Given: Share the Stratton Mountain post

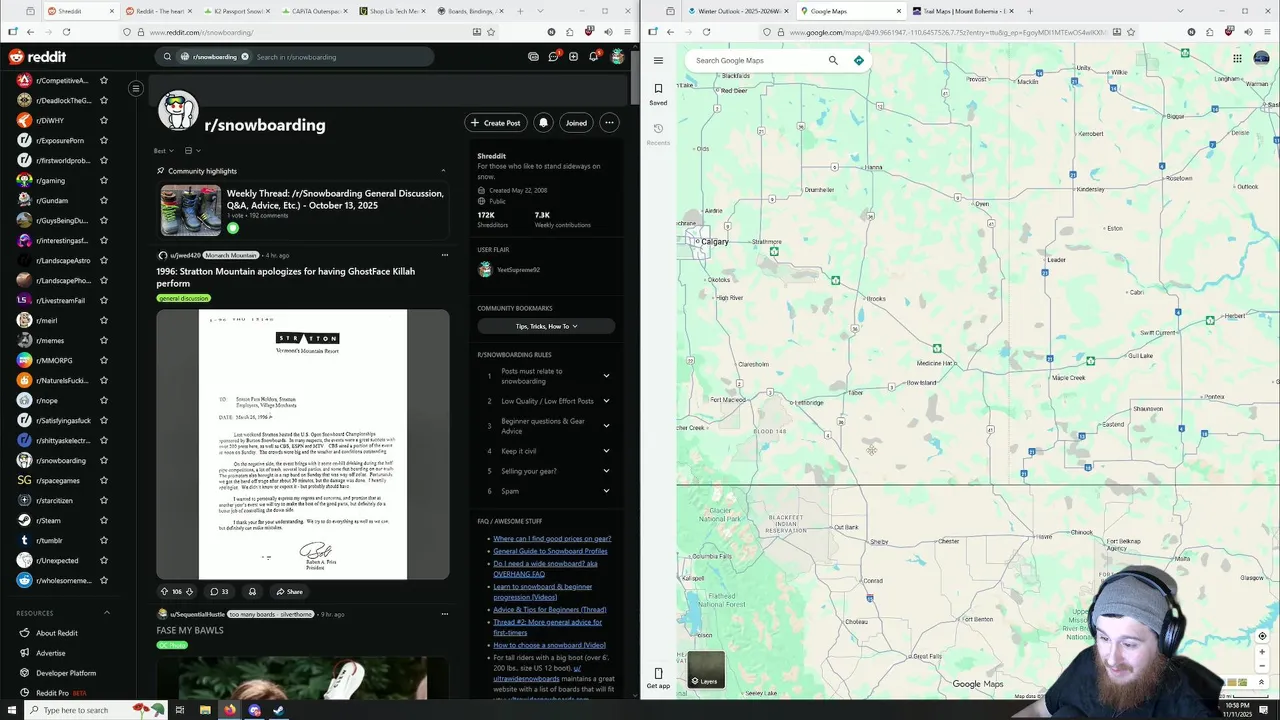Looking at the screenshot, I should point(289,591).
